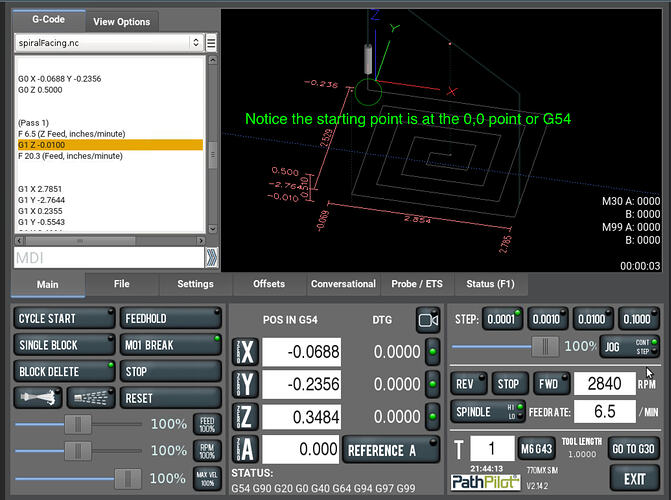The image size is (671, 500).
Task: Click the Z axis zero button
Action: pyautogui.click(x=245, y=417)
